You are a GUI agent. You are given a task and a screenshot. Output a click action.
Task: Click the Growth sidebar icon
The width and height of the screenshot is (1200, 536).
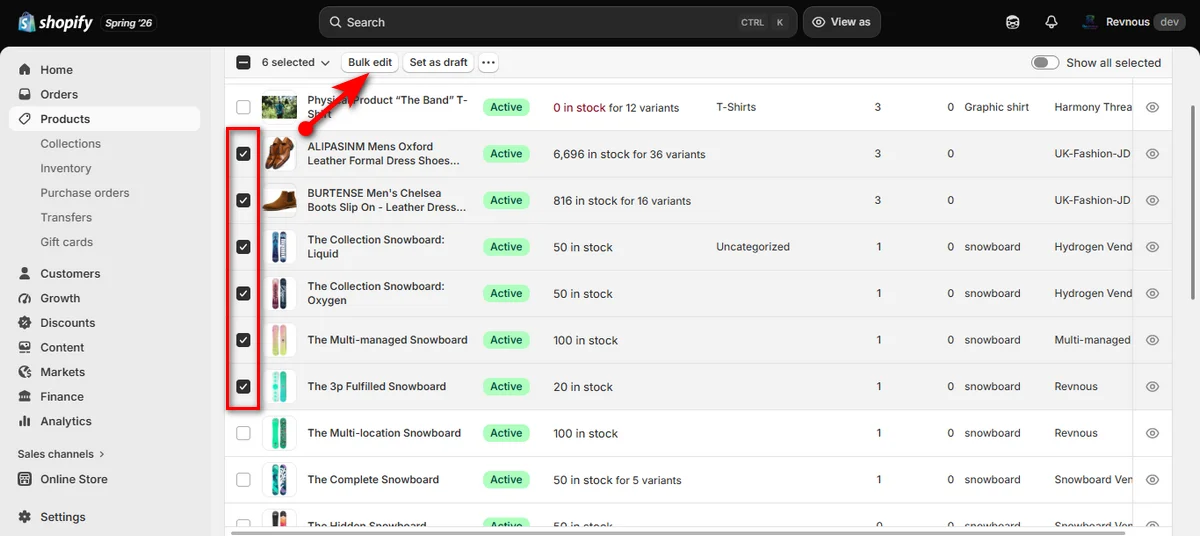[25, 298]
